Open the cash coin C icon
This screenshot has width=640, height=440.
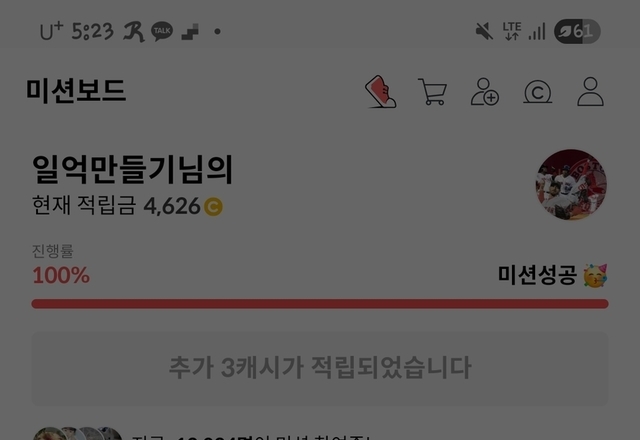(538, 92)
